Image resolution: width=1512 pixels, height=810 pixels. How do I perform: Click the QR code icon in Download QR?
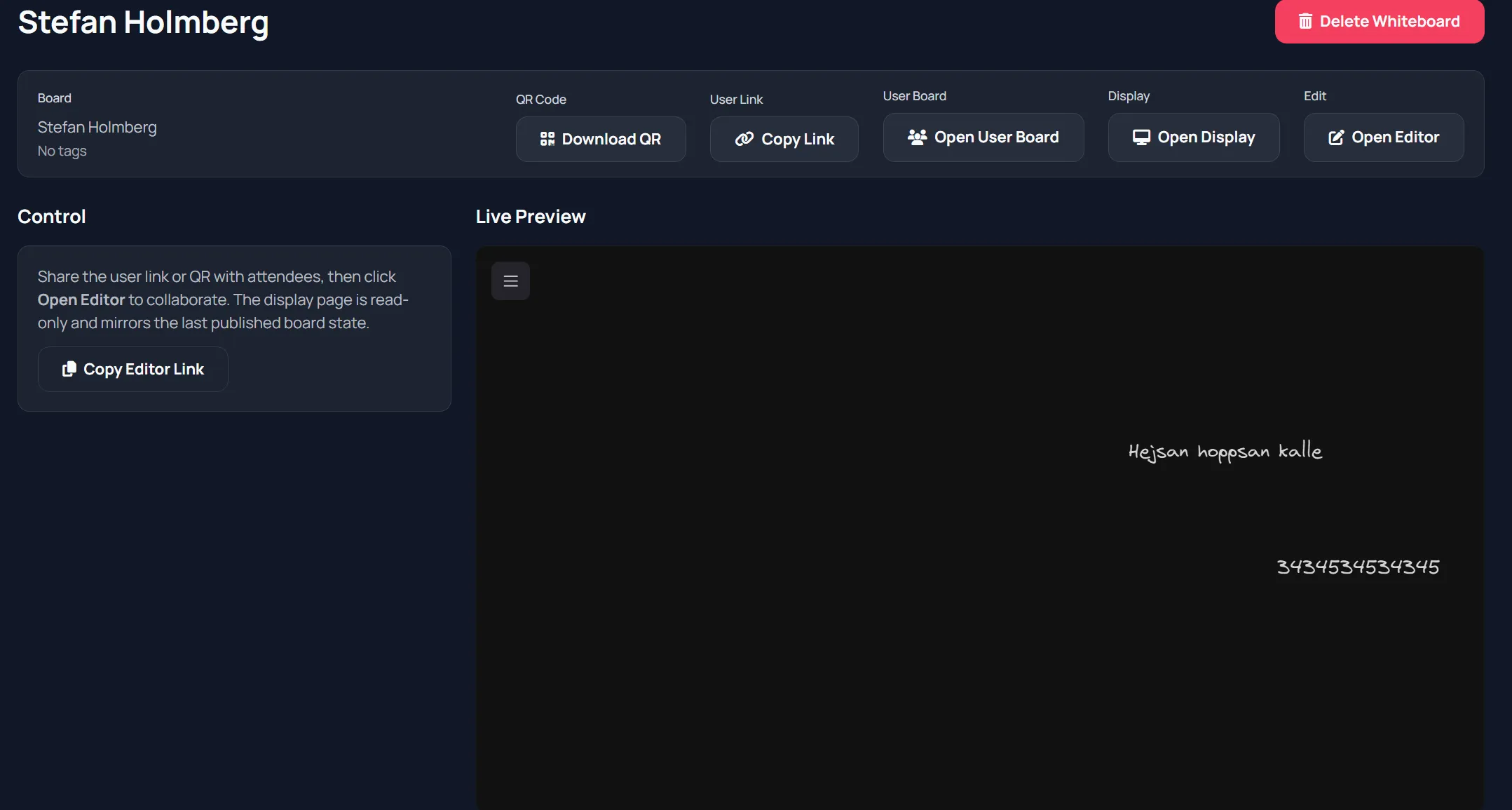[548, 138]
